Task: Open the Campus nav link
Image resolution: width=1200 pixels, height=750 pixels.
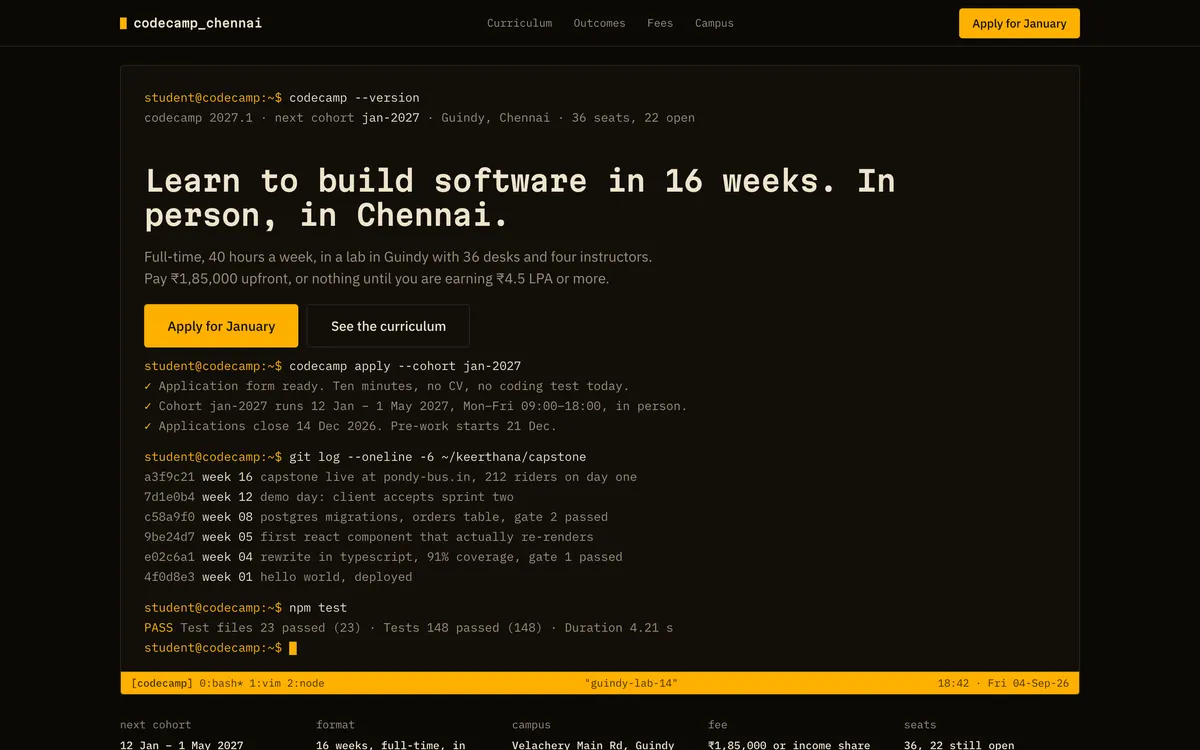Action: coord(714,23)
